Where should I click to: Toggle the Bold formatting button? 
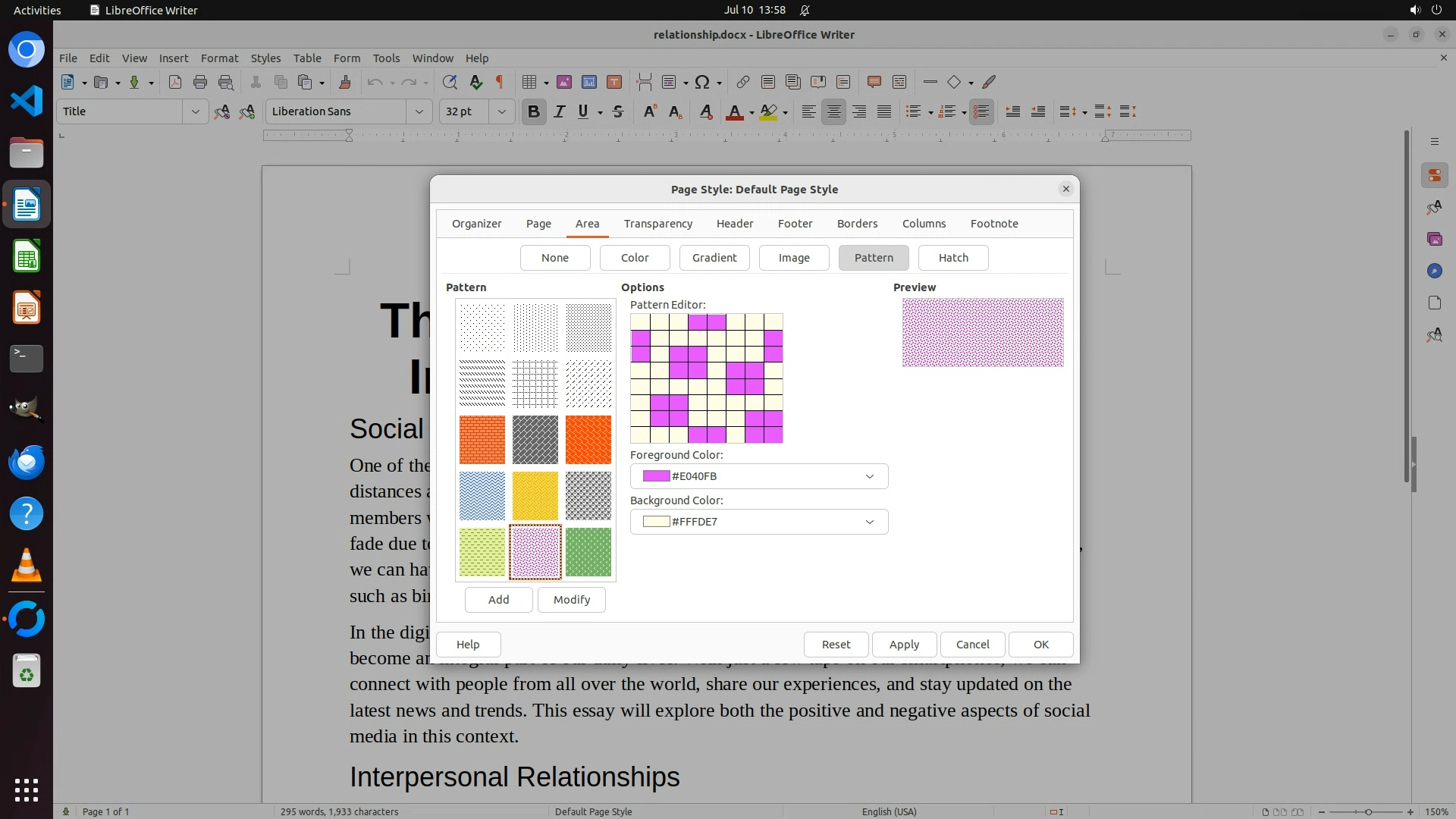(x=533, y=111)
